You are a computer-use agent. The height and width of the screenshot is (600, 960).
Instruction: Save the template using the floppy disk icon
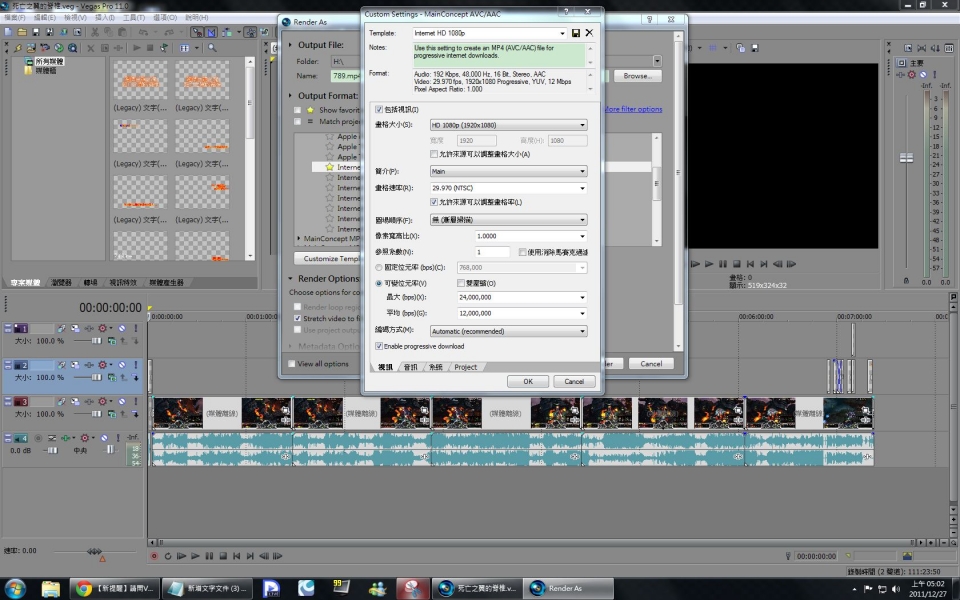(x=576, y=33)
